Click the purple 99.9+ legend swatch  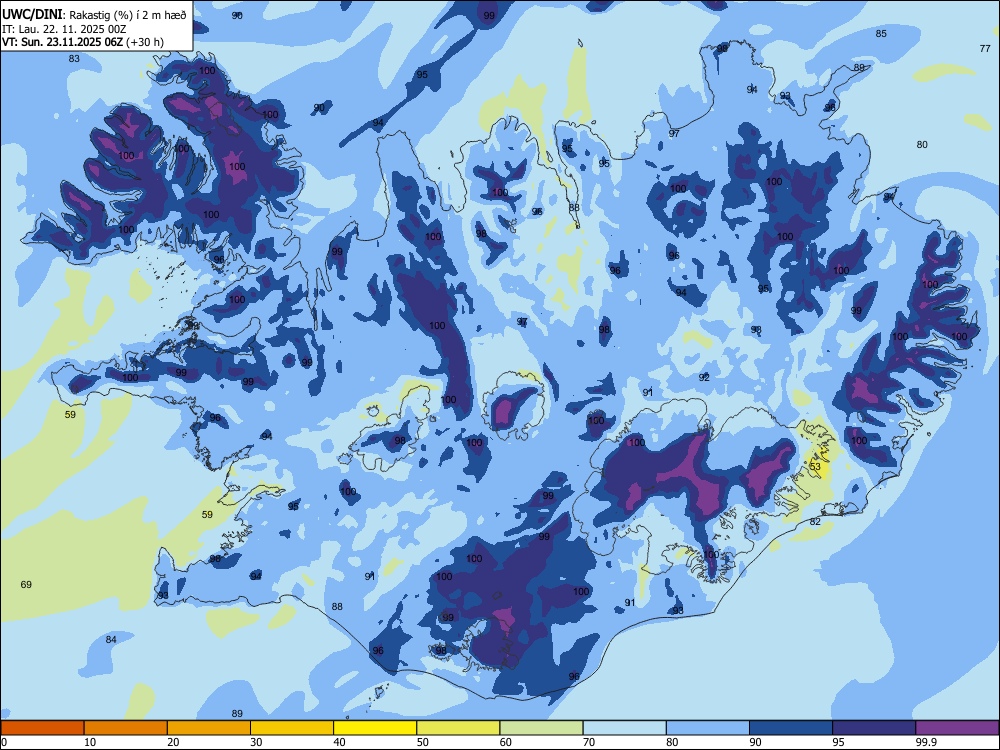(x=957, y=728)
